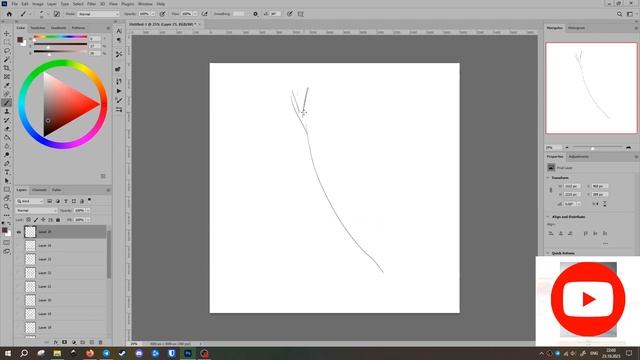Toggle lock position icon

pyautogui.click(x=43, y=220)
